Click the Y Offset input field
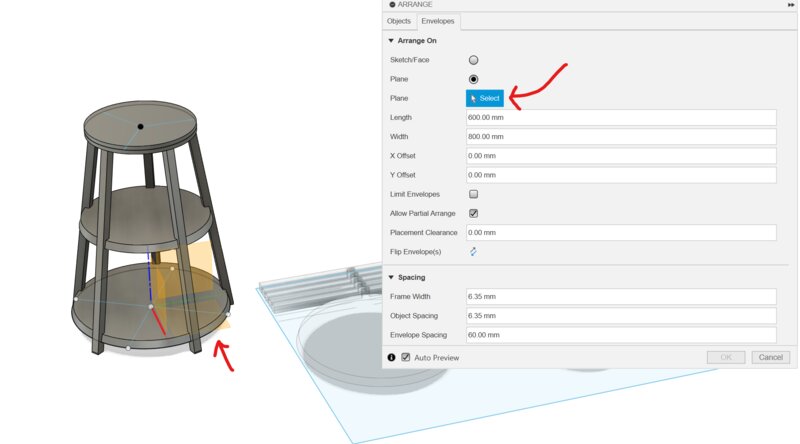800x444 pixels. pos(621,175)
